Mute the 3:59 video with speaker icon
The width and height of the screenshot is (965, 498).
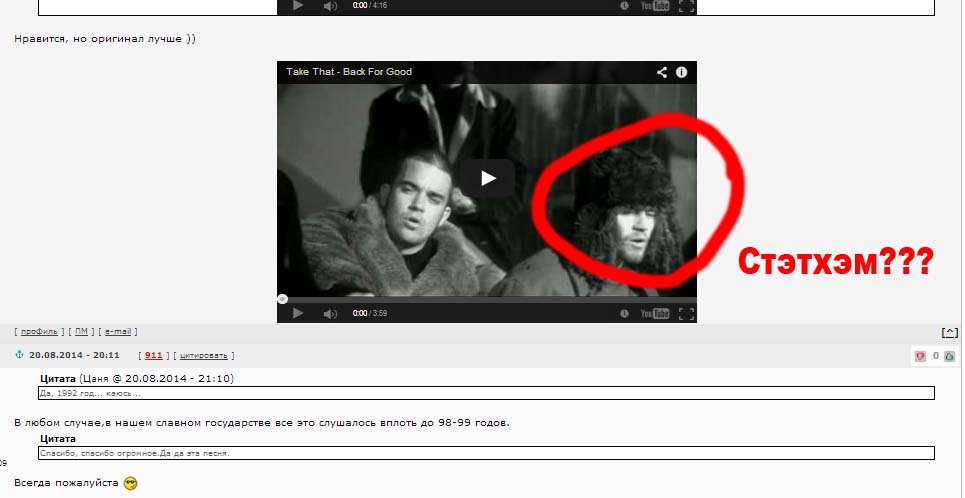tap(330, 313)
